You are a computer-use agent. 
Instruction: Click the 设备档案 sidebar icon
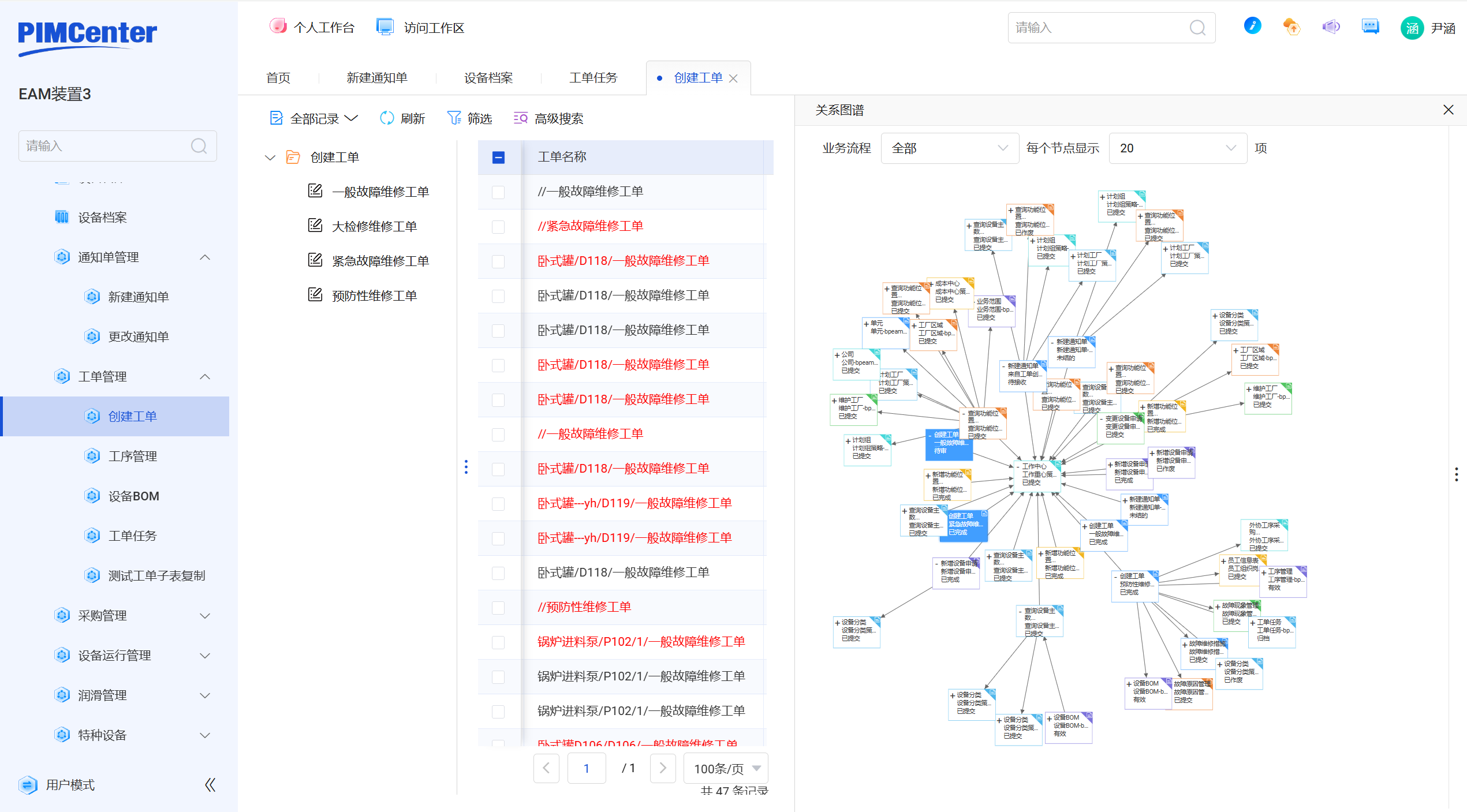(x=62, y=217)
